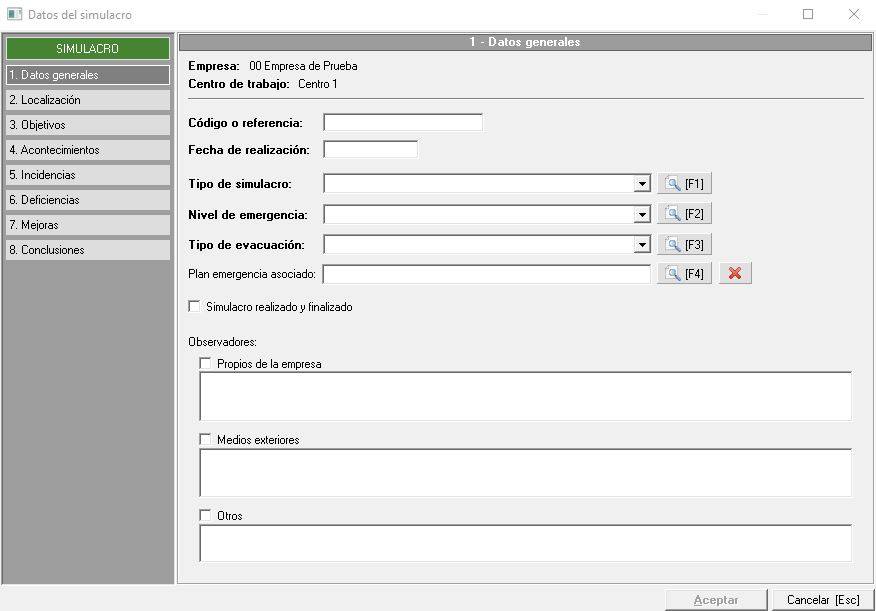Select the '3. Objetivos' sidebar item

(x=87, y=125)
